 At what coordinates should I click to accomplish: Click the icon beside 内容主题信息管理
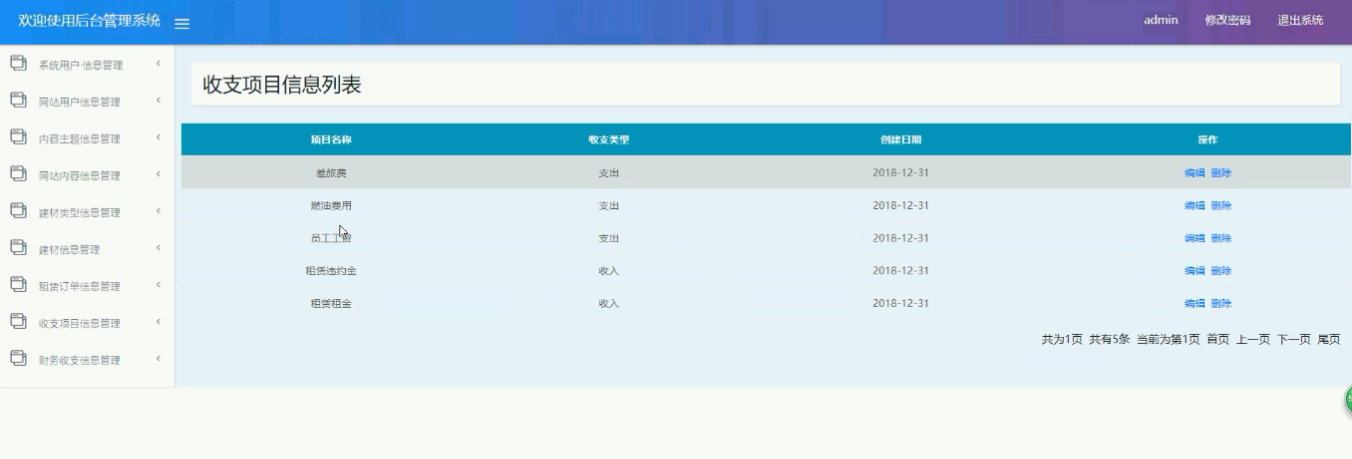coord(17,137)
